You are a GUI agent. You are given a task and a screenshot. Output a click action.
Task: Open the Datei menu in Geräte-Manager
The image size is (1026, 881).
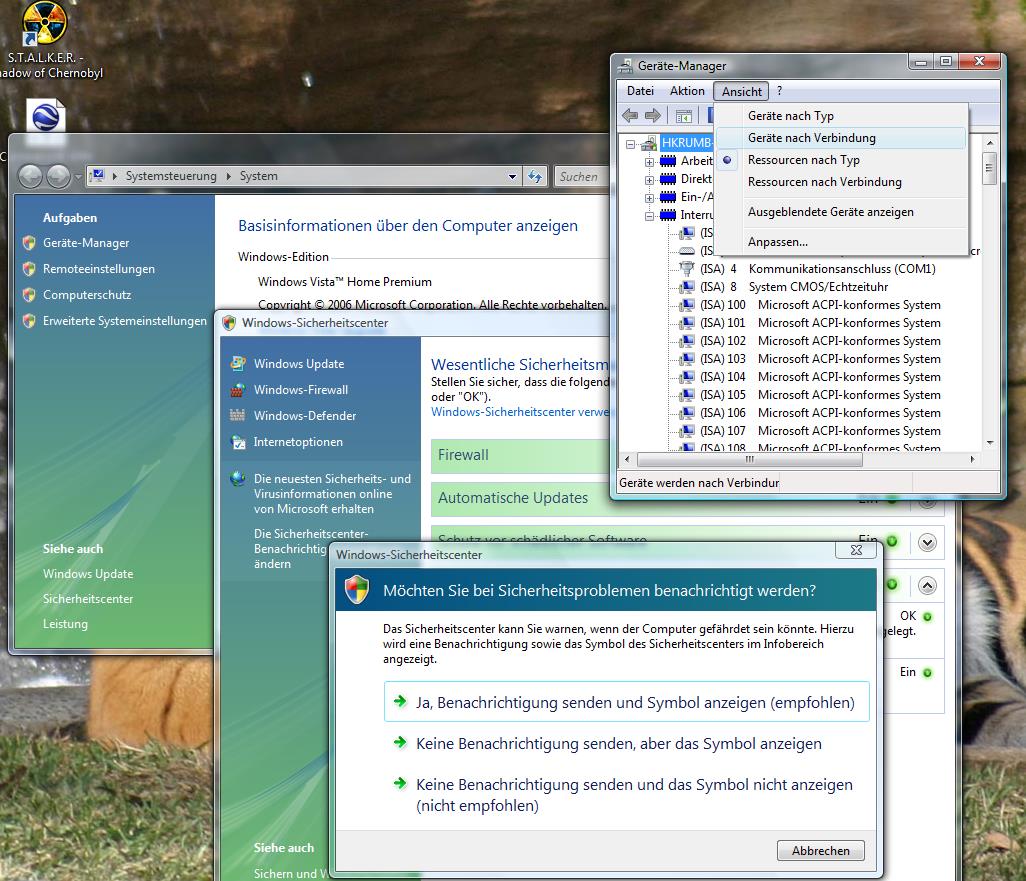[640, 91]
